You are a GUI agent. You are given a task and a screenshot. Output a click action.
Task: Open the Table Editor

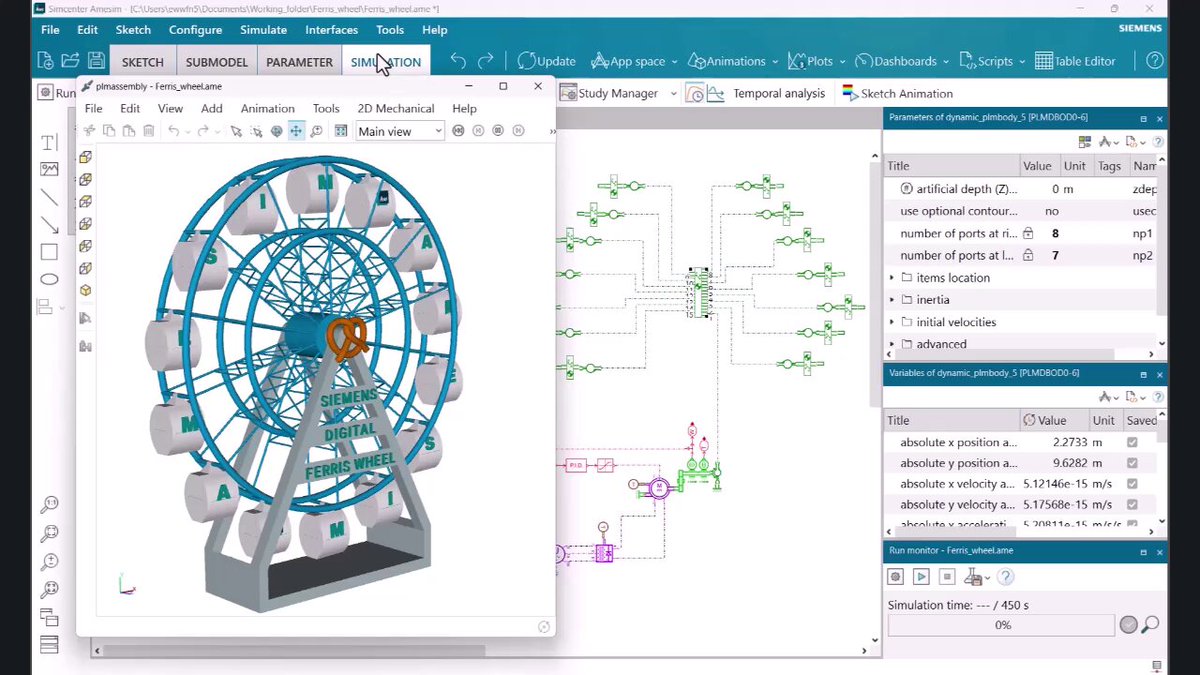click(1075, 61)
